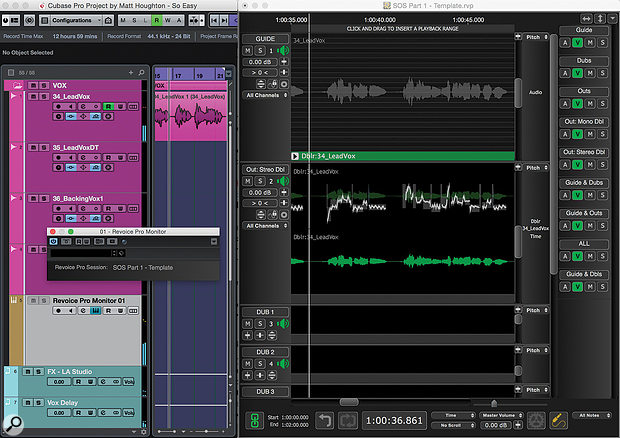Click the DUB 1 speaker icon
620x438 pixels.
pyautogui.click(x=283, y=324)
